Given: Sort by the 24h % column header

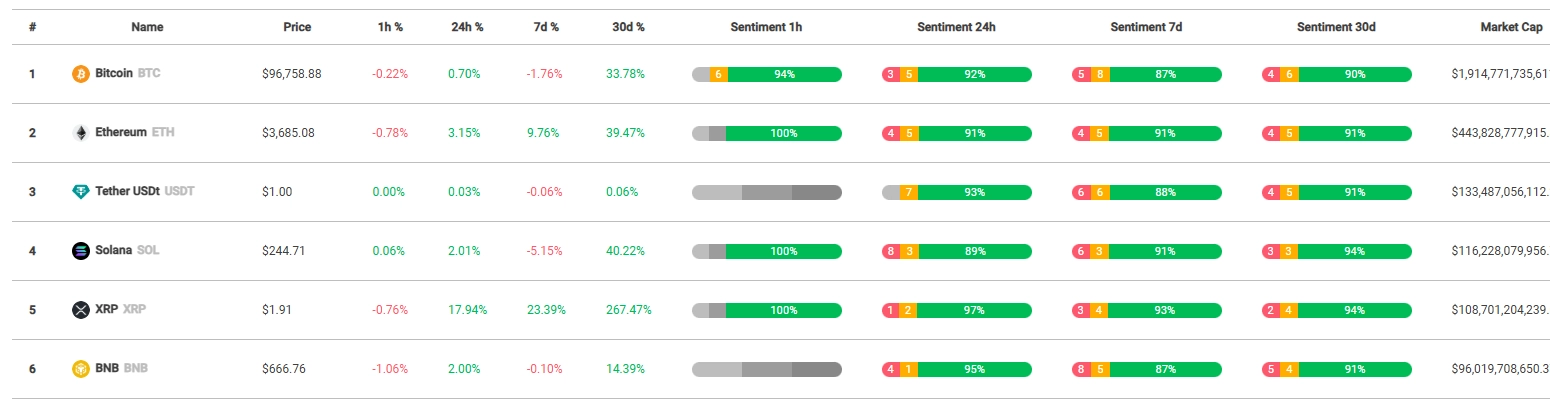Looking at the screenshot, I should [467, 27].
